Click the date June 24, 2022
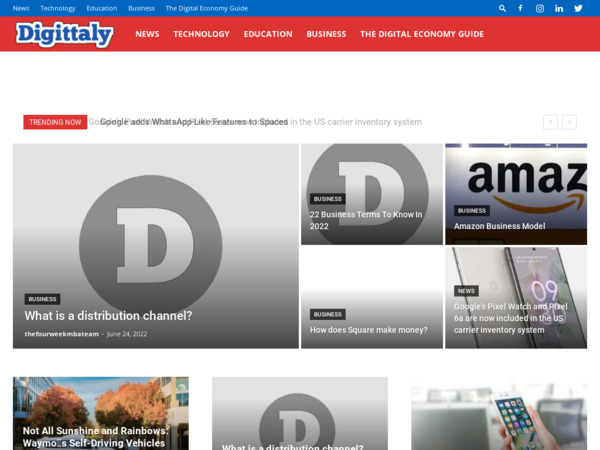The image size is (600, 450). 127,334
